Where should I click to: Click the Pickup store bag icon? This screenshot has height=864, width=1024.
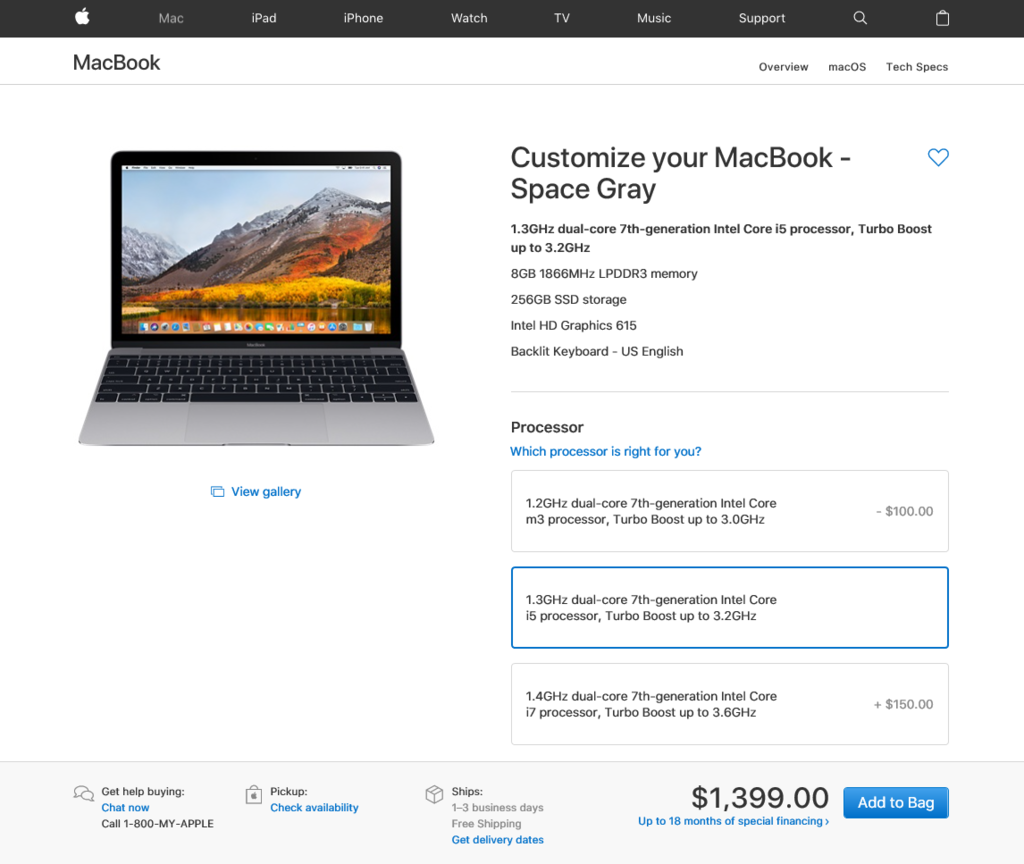tap(253, 794)
